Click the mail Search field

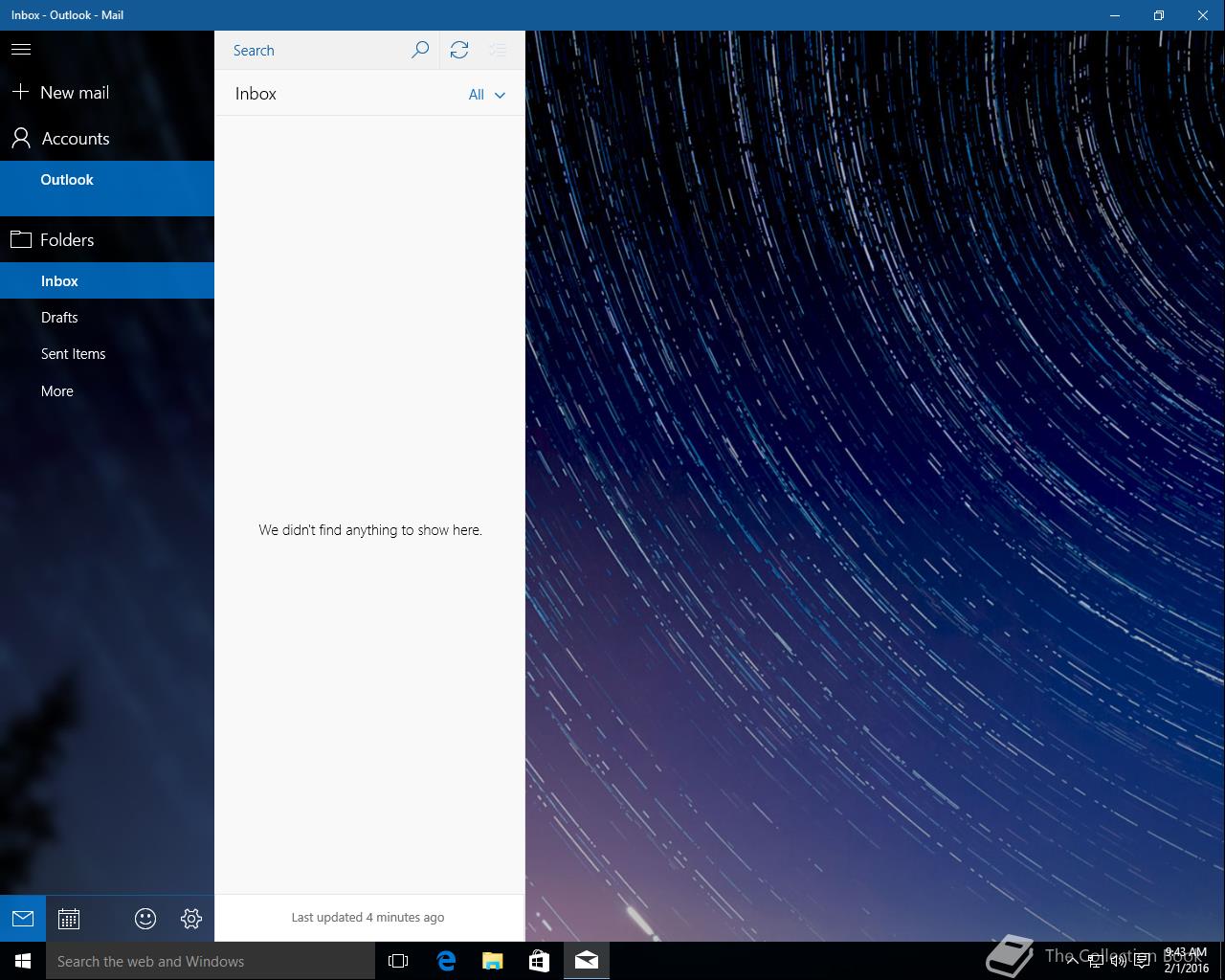click(x=316, y=51)
